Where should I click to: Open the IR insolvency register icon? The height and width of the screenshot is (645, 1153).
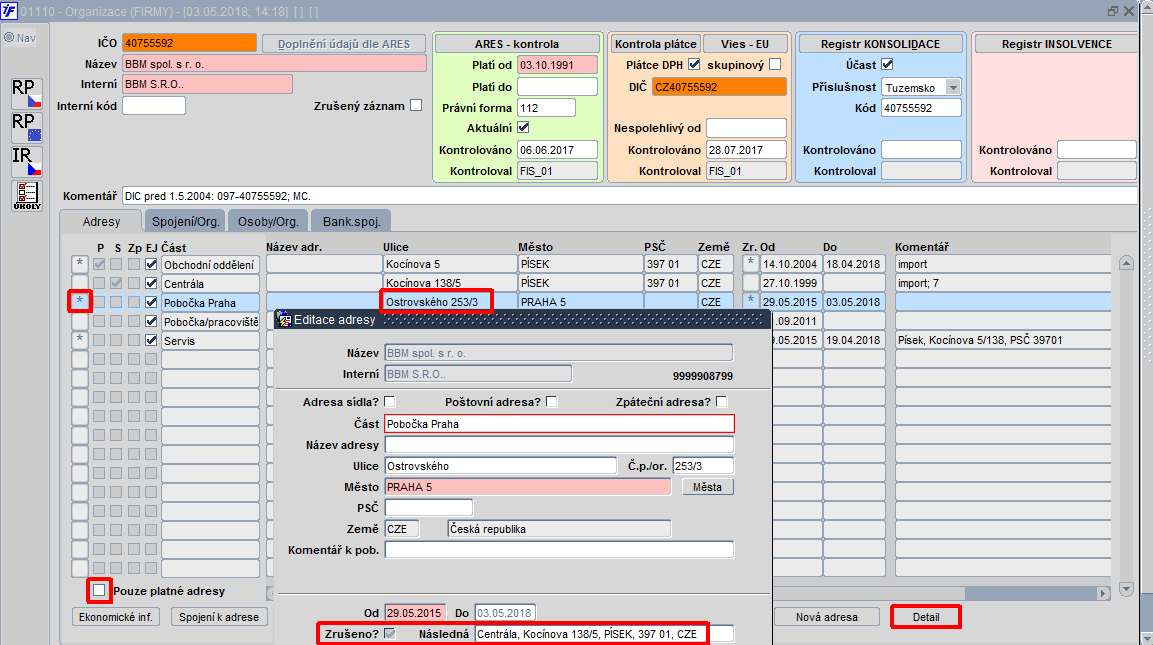(x=26, y=161)
